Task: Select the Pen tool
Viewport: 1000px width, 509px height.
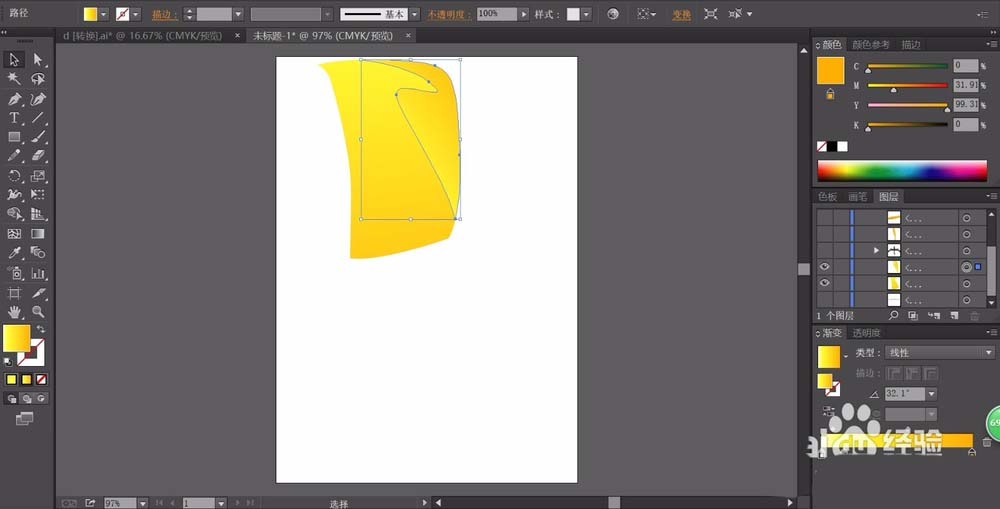Action: (14, 99)
